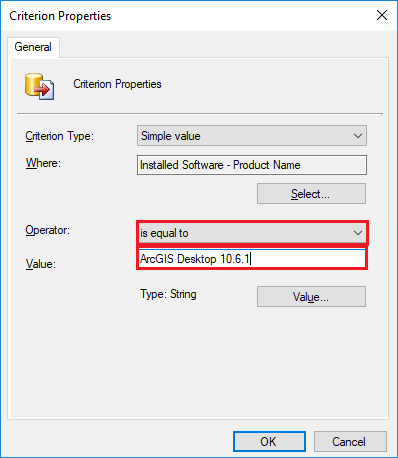Image resolution: width=398 pixels, height=458 pixels.
Task: Open the Criterion Type combo box
Action: point(252,136)
